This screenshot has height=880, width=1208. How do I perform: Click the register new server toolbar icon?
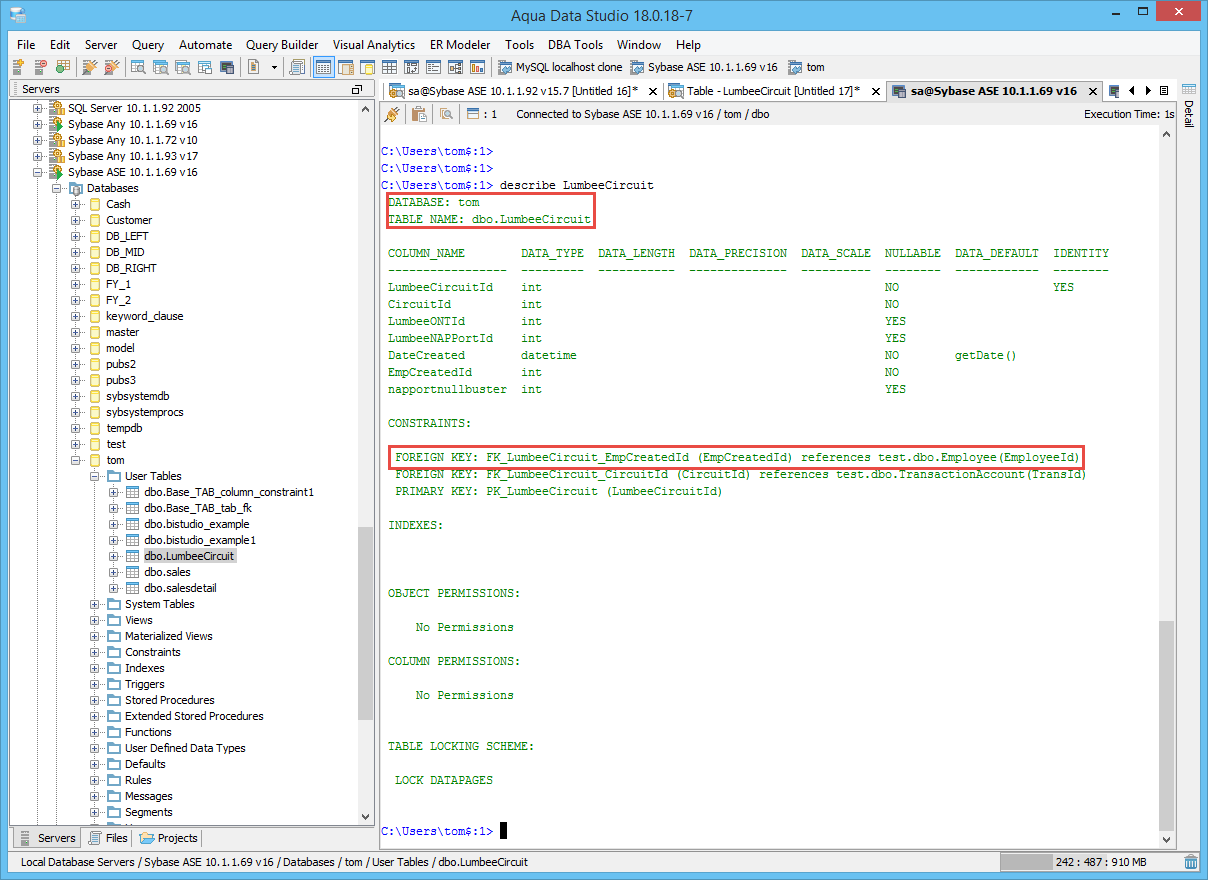click(x=18, y=67)
